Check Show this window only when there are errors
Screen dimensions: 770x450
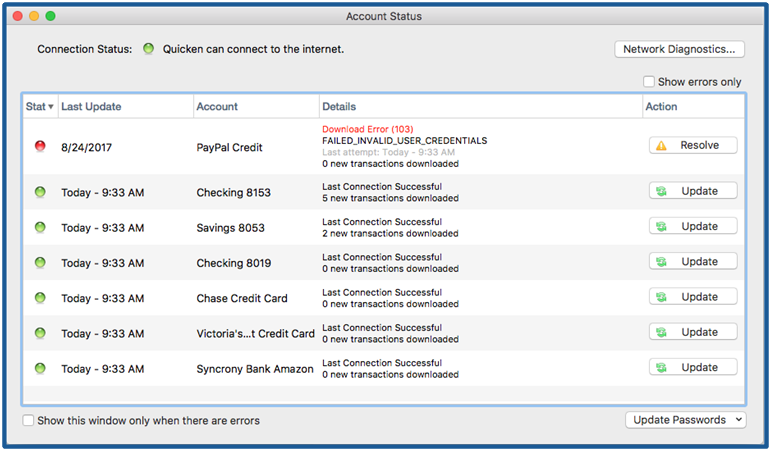click(x=29, y=421)
